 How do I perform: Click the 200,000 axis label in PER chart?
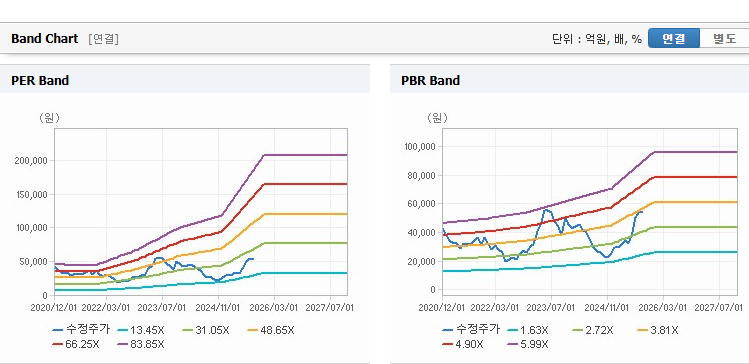point(31,161)
